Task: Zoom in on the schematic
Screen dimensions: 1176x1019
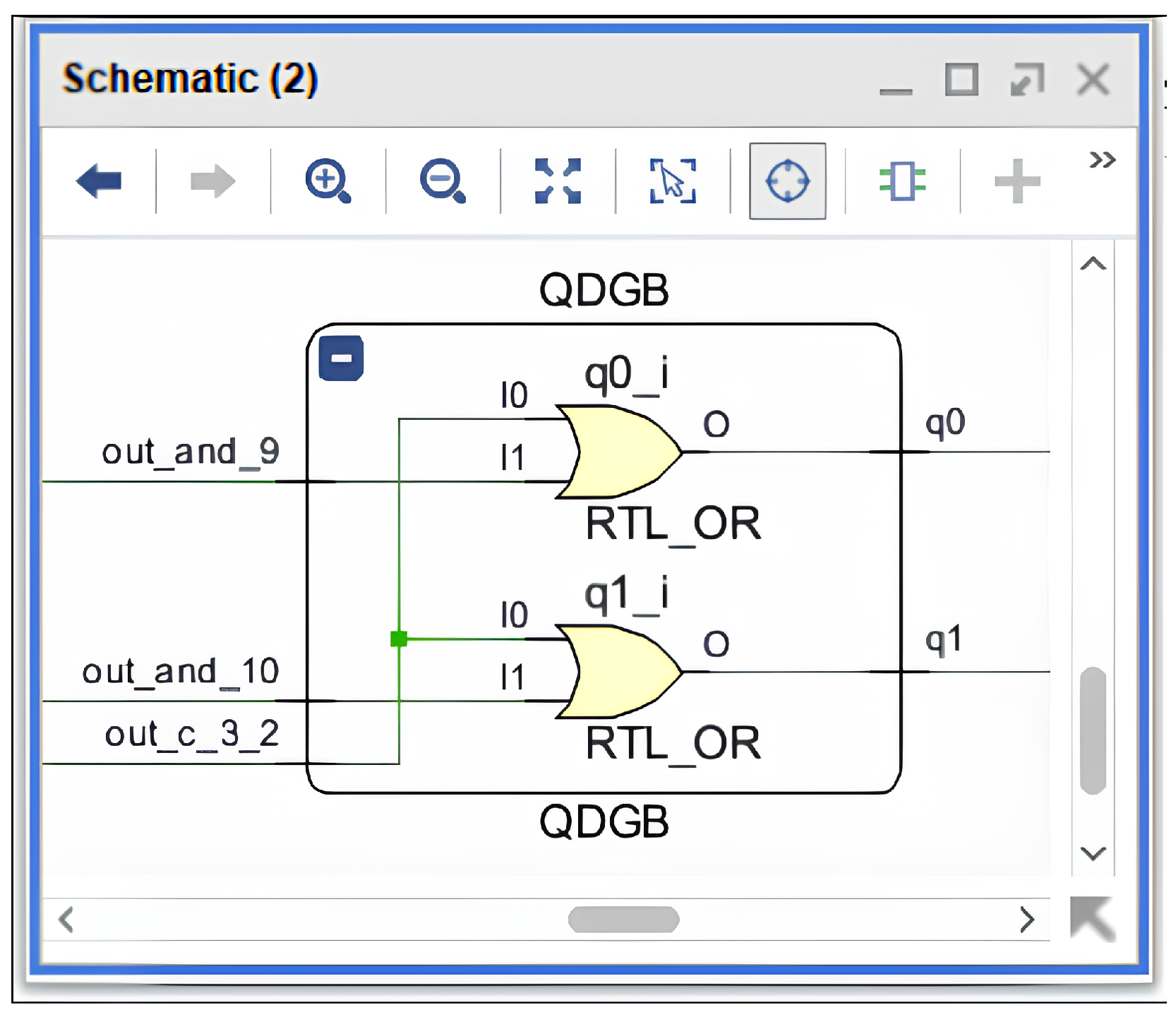Action: pos(328,181)
